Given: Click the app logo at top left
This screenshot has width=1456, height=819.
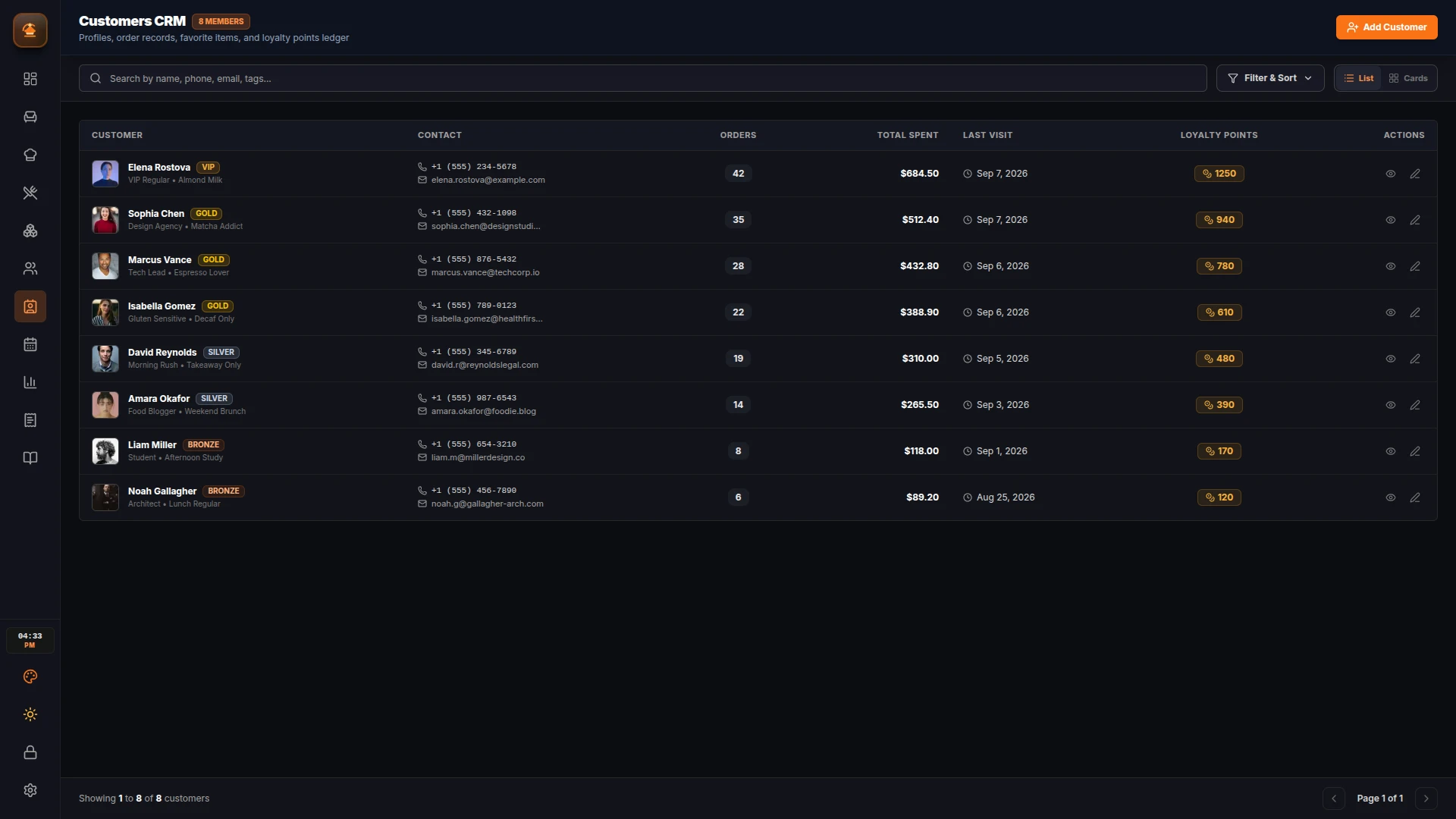Looking at the screenshot, I should pyautogui.click(x=30, y=30).
